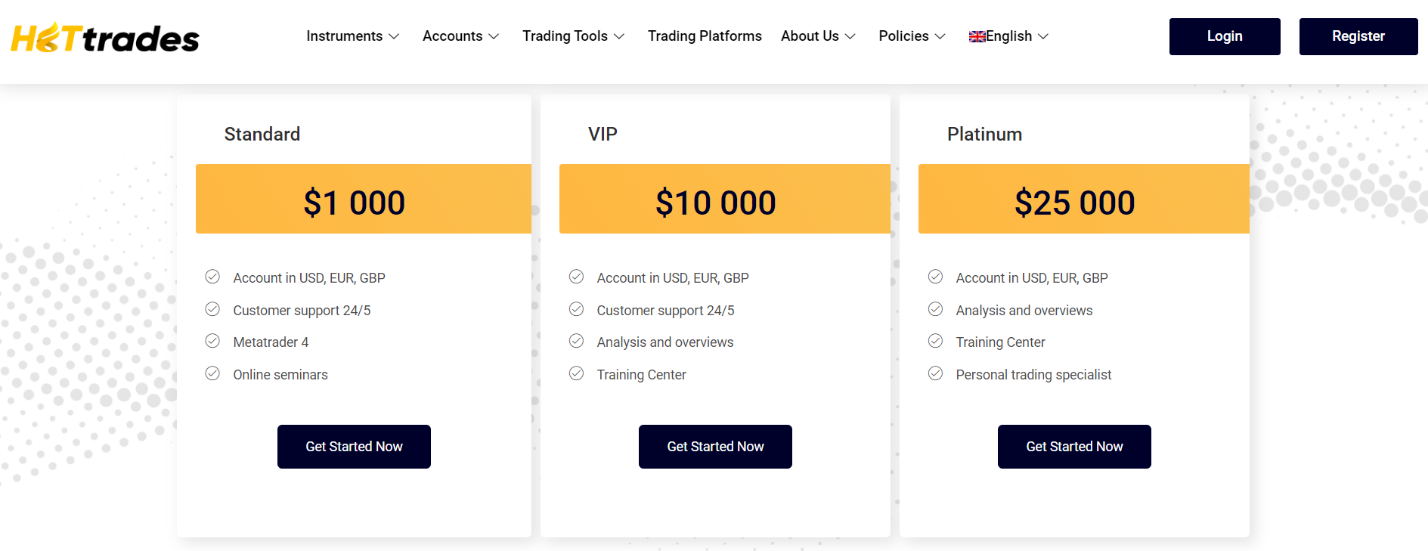Viewport: 1428px width, 551px height.
Task: Expand the Trading Tools dropdown
Action: [573, 36]
